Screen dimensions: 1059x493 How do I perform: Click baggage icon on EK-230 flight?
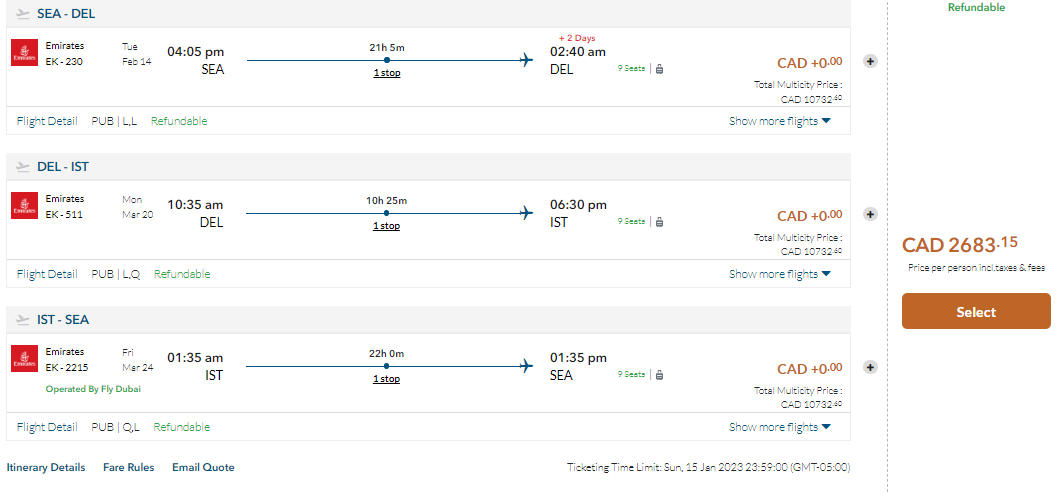[x=660, y=69]
